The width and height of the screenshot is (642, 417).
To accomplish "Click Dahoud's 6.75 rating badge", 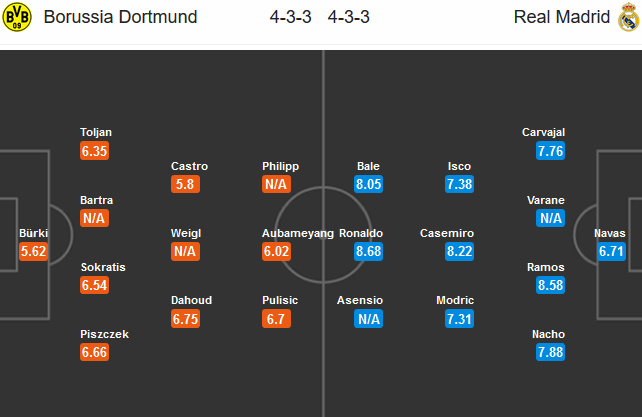I will (185, 319).
